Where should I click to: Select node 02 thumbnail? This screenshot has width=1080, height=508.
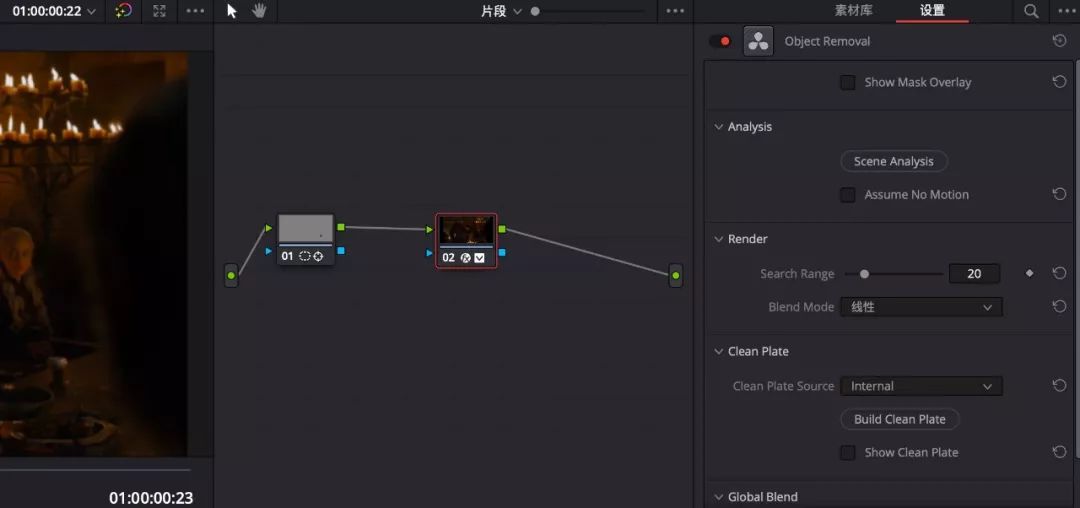466,230
